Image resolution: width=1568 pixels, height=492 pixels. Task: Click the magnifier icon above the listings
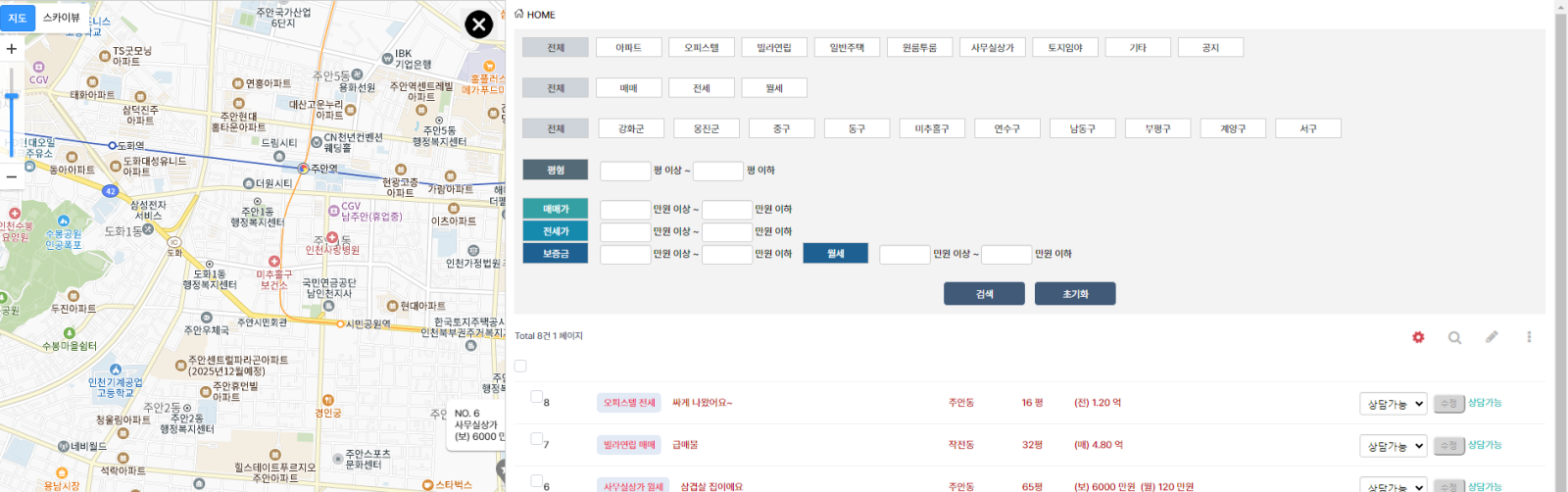pos(1454,337)
